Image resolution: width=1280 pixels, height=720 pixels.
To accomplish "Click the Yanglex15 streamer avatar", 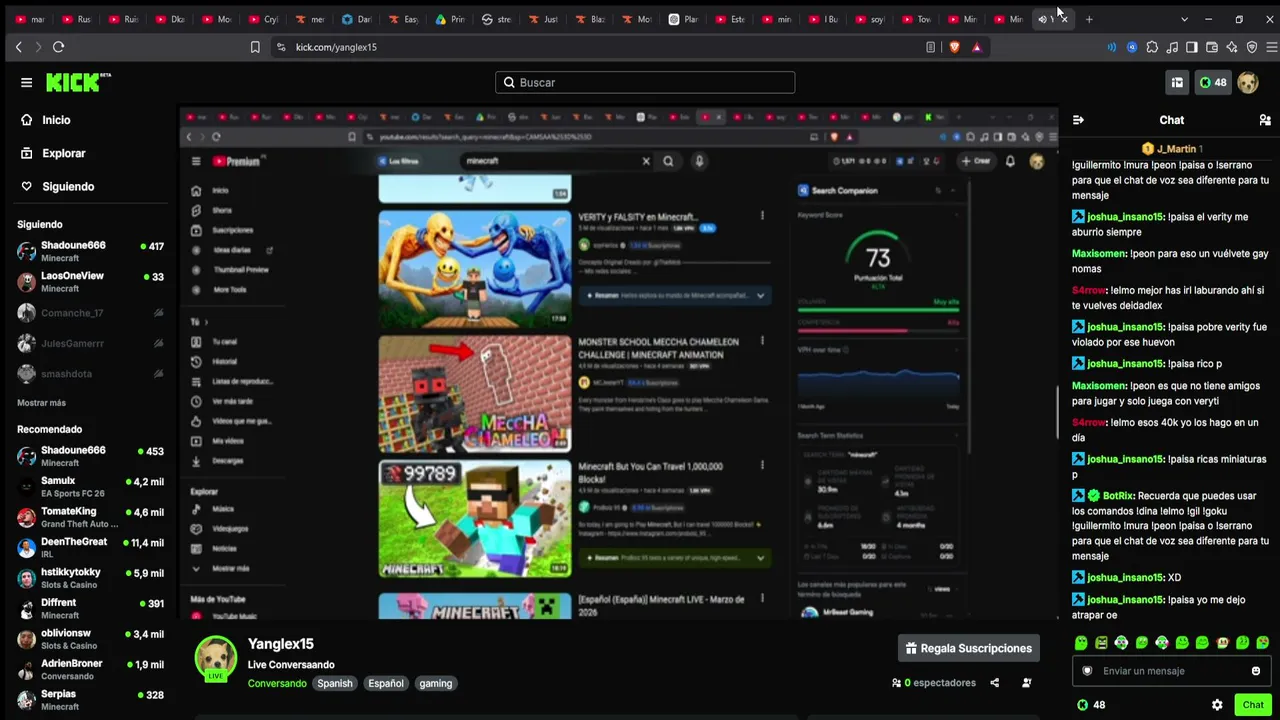I will (x=215, y=658).
